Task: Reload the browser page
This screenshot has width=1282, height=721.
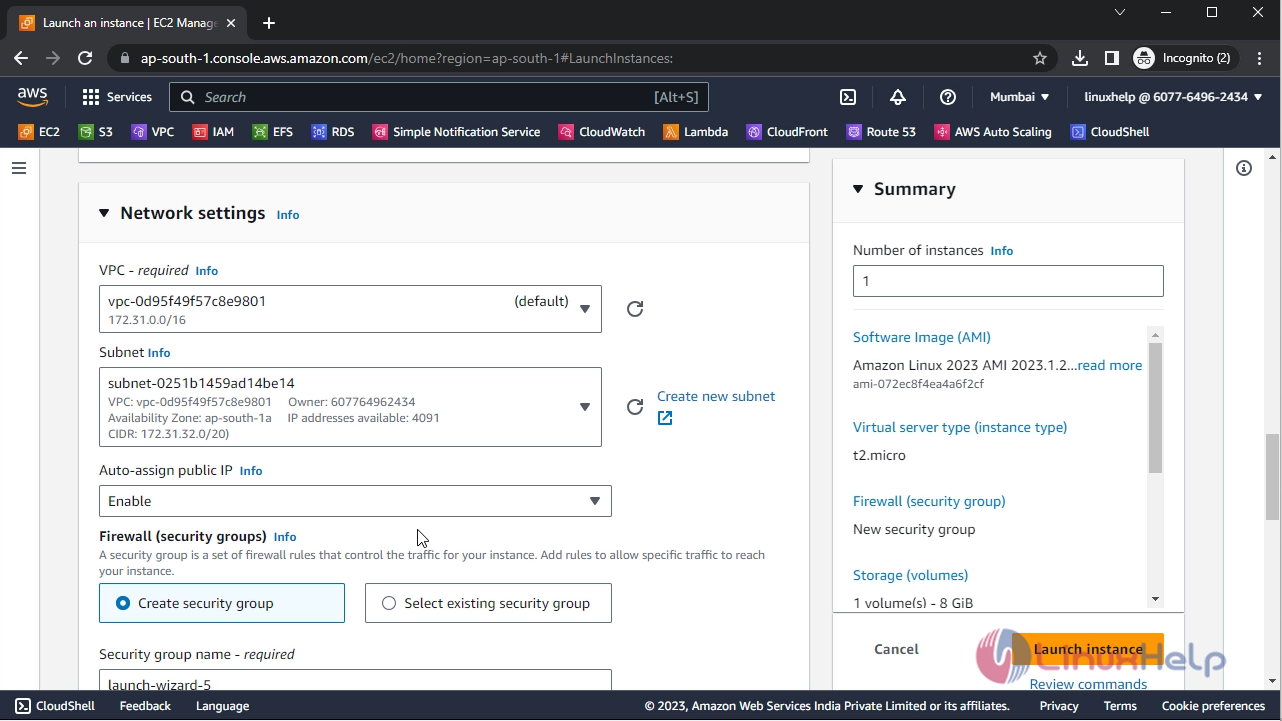Action: [x=85, y=58]
